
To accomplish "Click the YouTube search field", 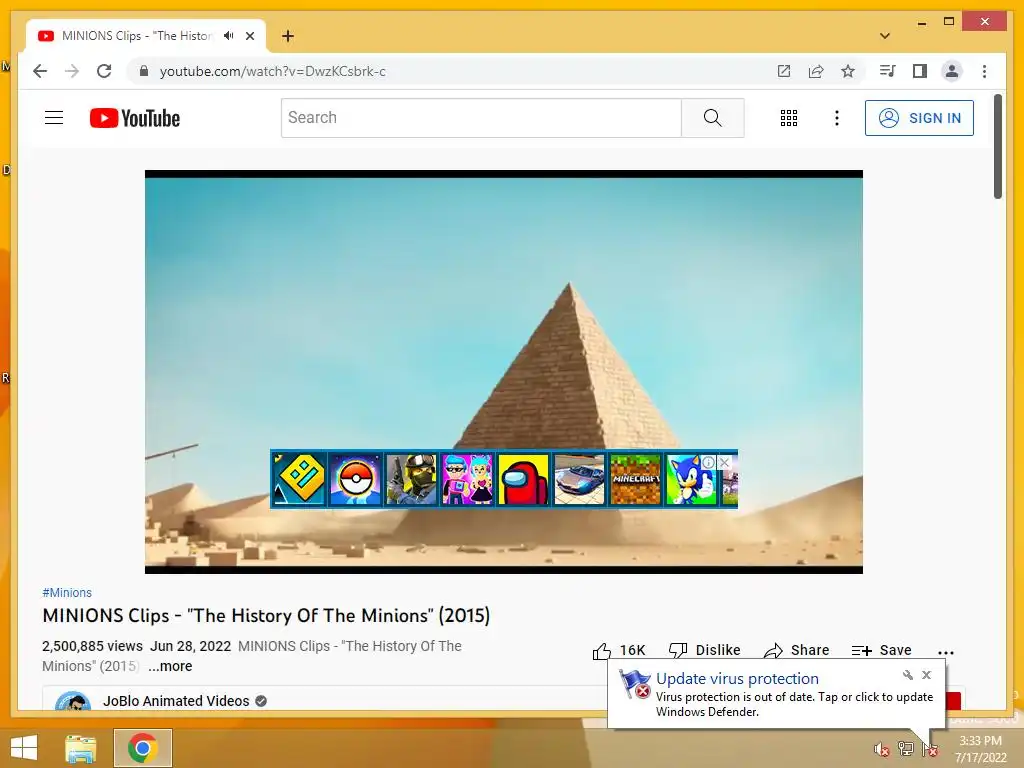I will 481,118.
